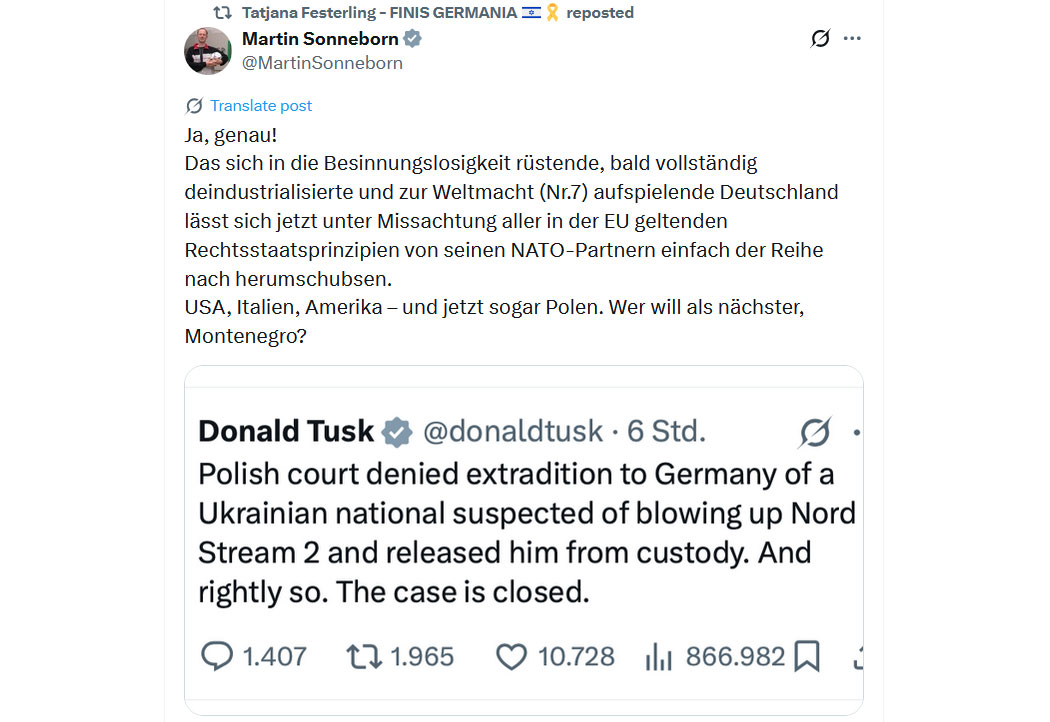Click the repost icon beside Tatjana Festerling

222,13
